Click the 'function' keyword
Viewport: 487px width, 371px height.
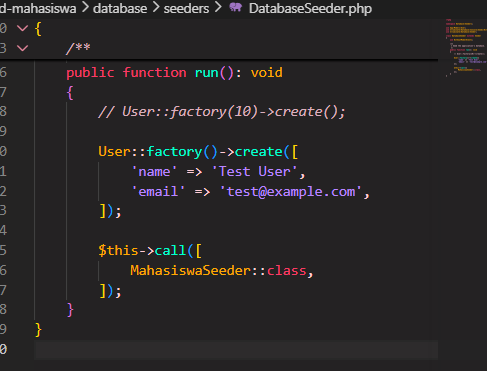click(154, 73)
